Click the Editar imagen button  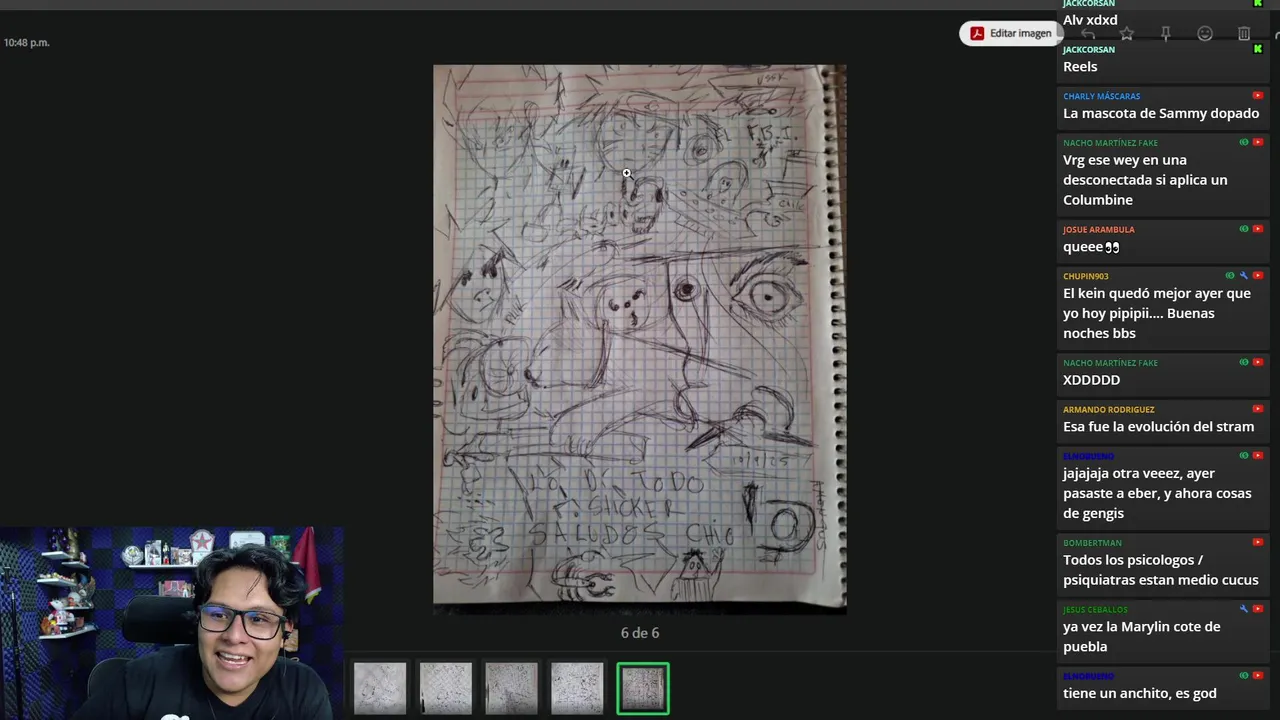click(x=1010, y=33)
